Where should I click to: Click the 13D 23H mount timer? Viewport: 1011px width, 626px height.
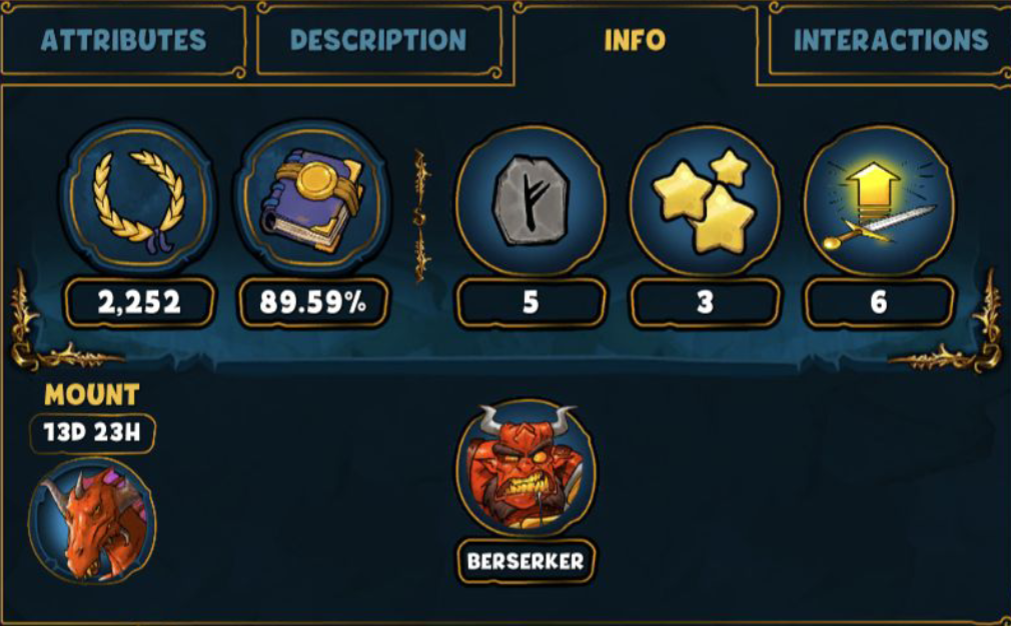point(92,433)
